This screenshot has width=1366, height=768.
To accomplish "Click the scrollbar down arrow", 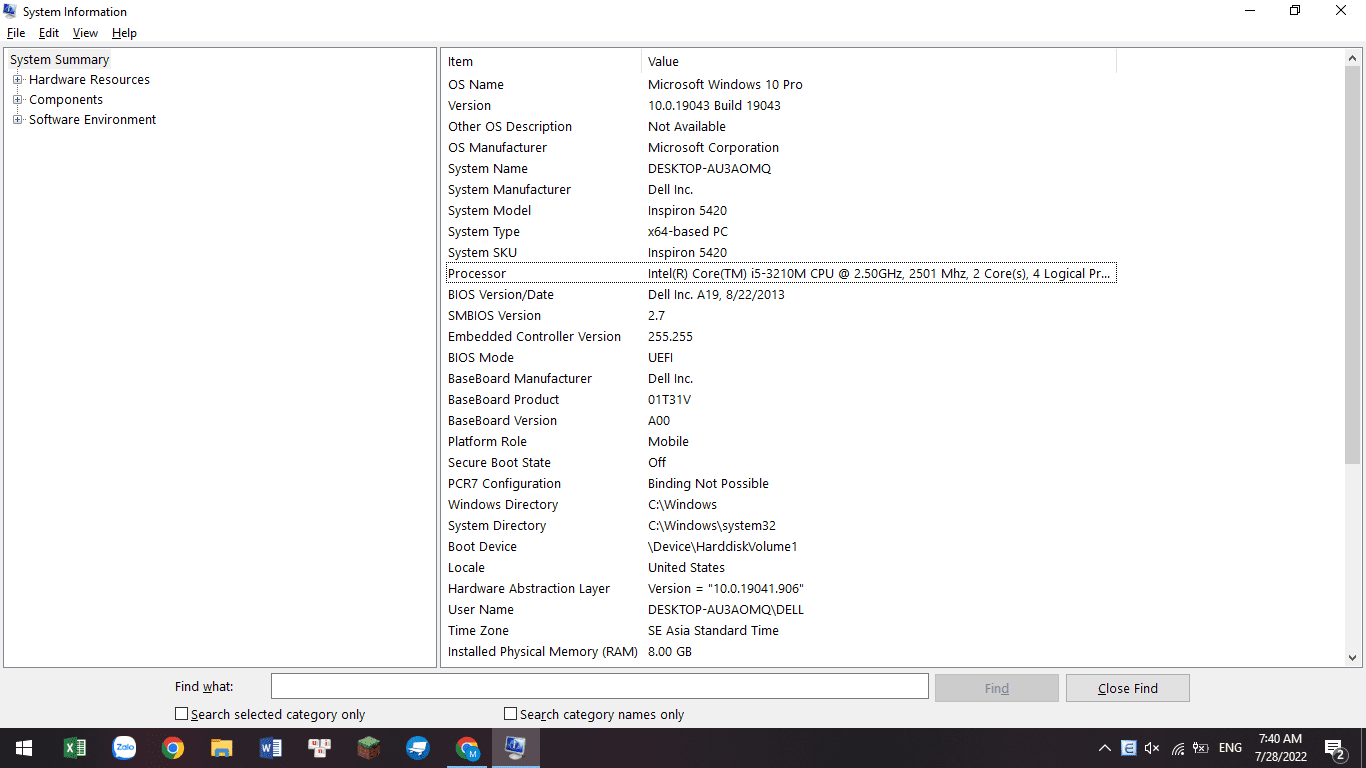I will 1352,658.
